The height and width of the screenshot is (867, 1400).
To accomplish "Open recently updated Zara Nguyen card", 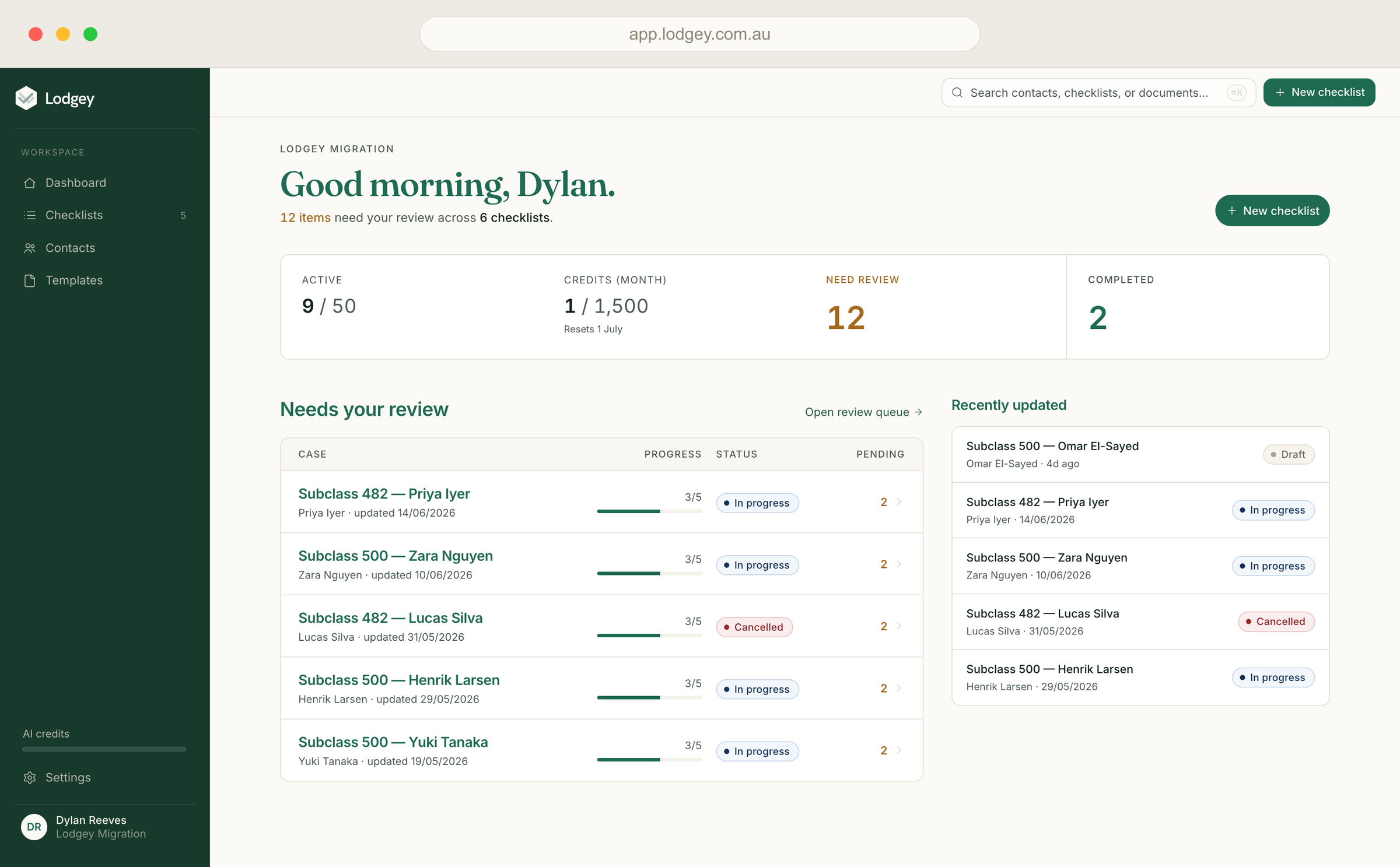I will click(x=1140, y=566).
